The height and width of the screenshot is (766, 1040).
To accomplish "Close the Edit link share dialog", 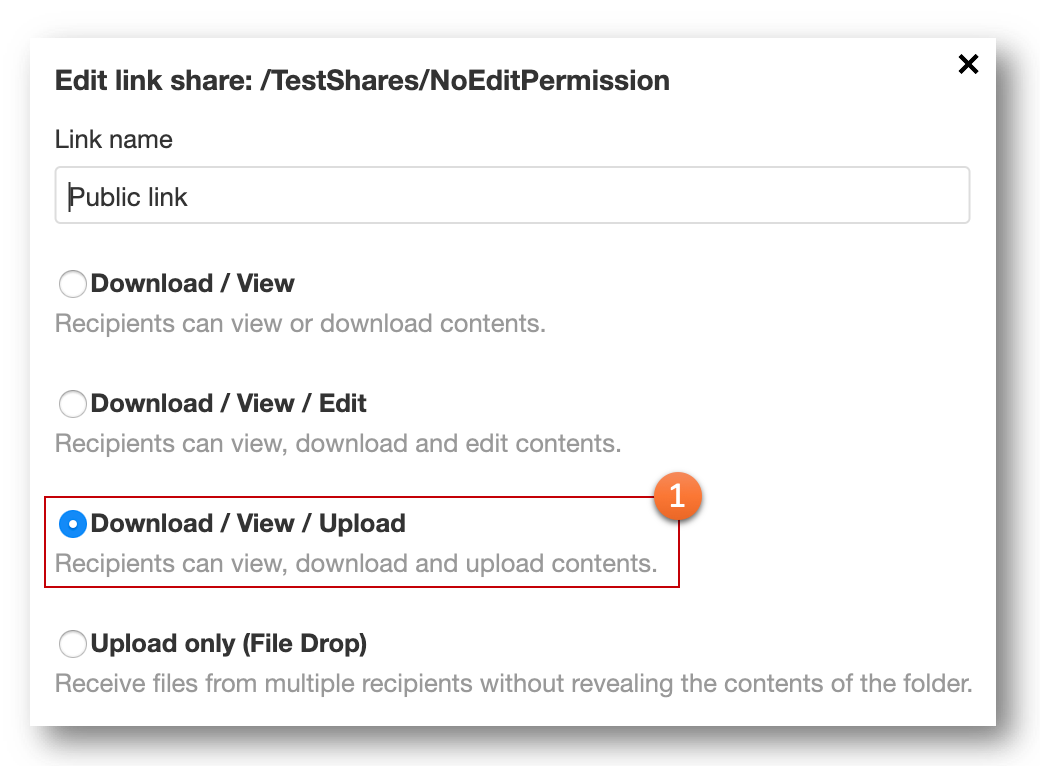I will click(x=968, y=64).
